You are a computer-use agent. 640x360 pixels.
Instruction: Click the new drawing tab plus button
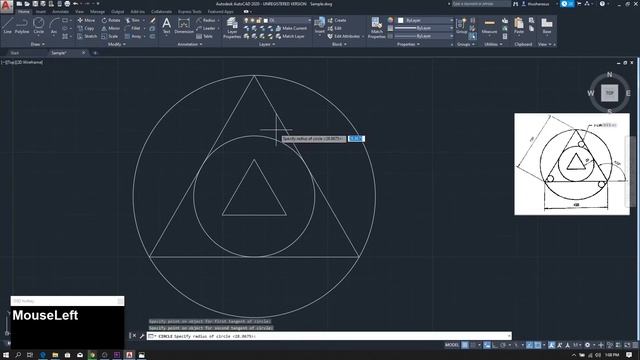(95, 53)
